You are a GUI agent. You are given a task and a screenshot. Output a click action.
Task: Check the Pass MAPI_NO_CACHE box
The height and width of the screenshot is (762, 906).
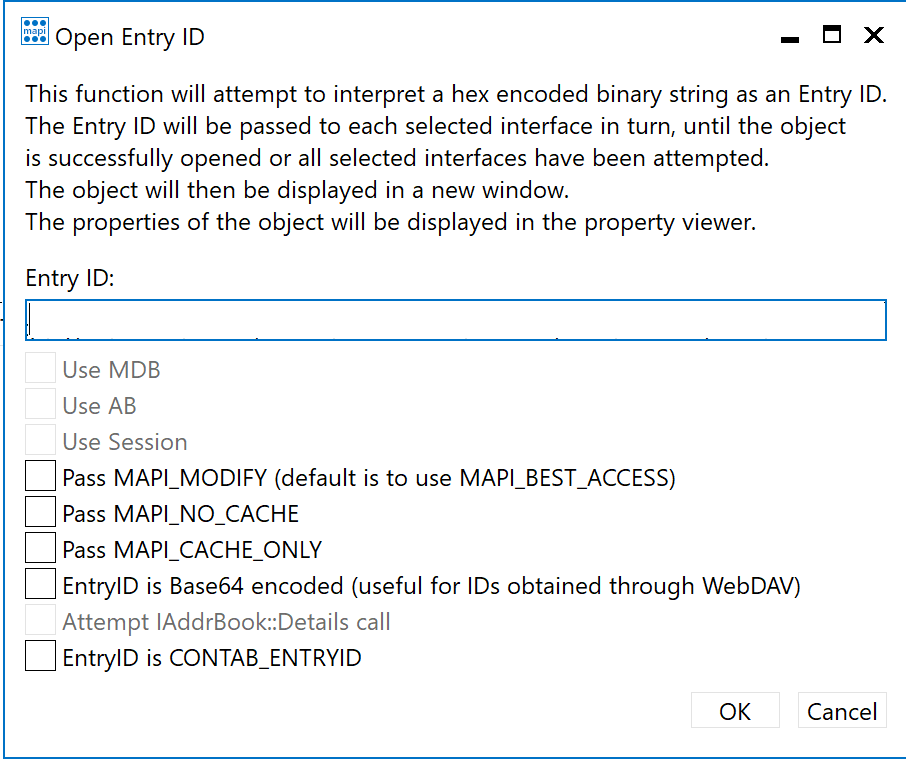coord(40,513)
